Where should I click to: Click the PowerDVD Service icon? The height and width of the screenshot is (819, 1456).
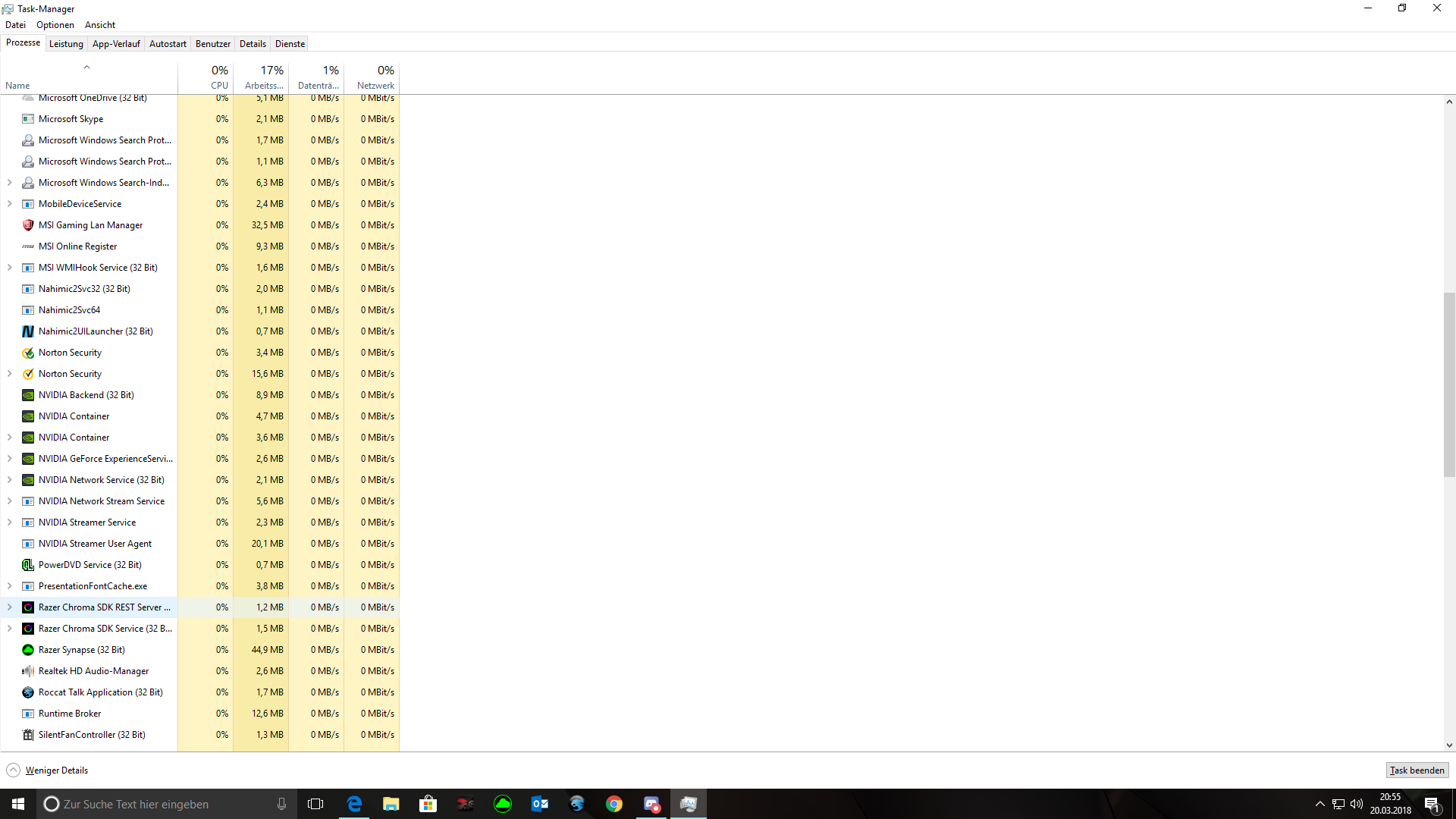click(28, 565)
